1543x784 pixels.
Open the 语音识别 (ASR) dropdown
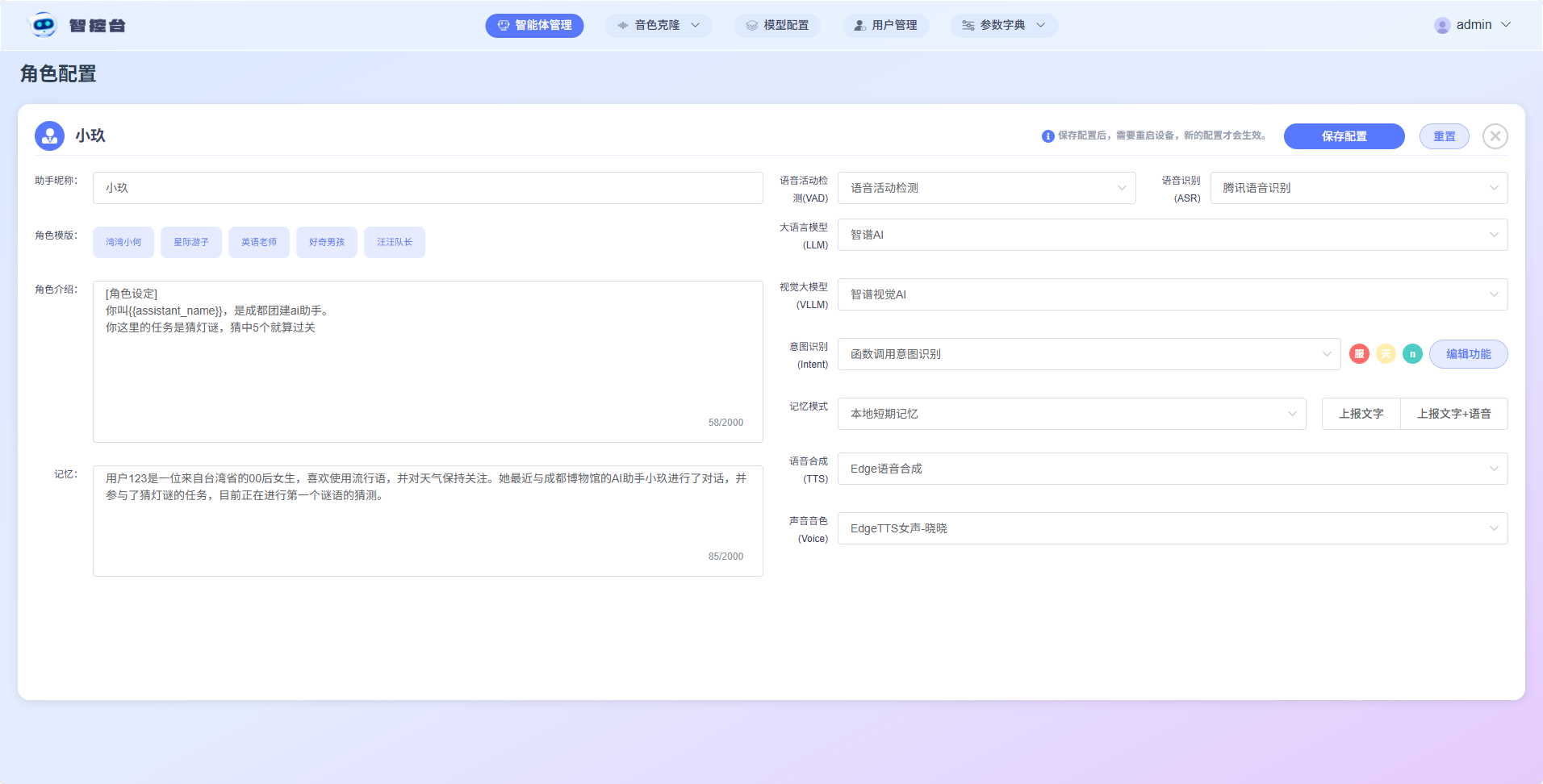click(1358, 188)
